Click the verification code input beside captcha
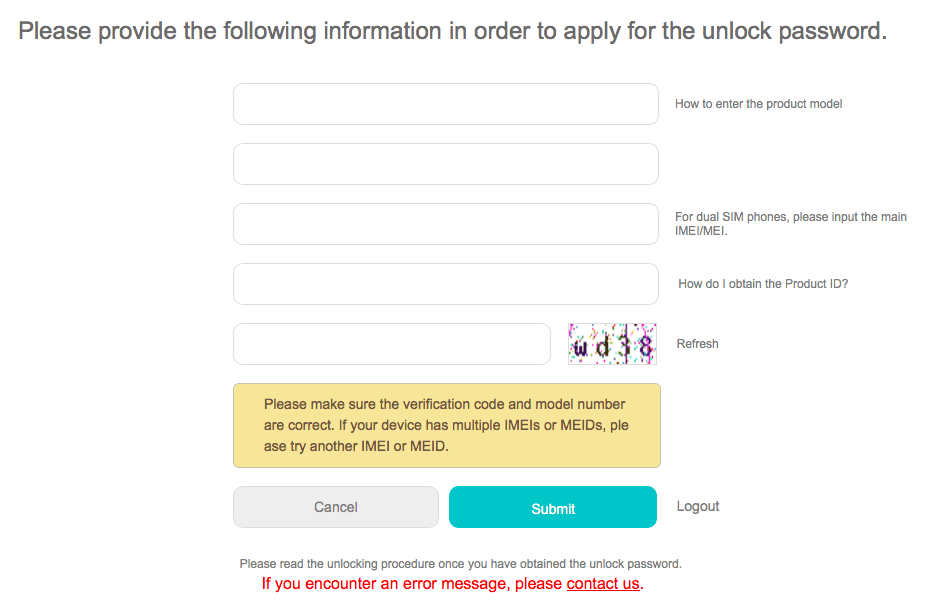The height and width of the screenshot is (605, 935). [391, 344]
